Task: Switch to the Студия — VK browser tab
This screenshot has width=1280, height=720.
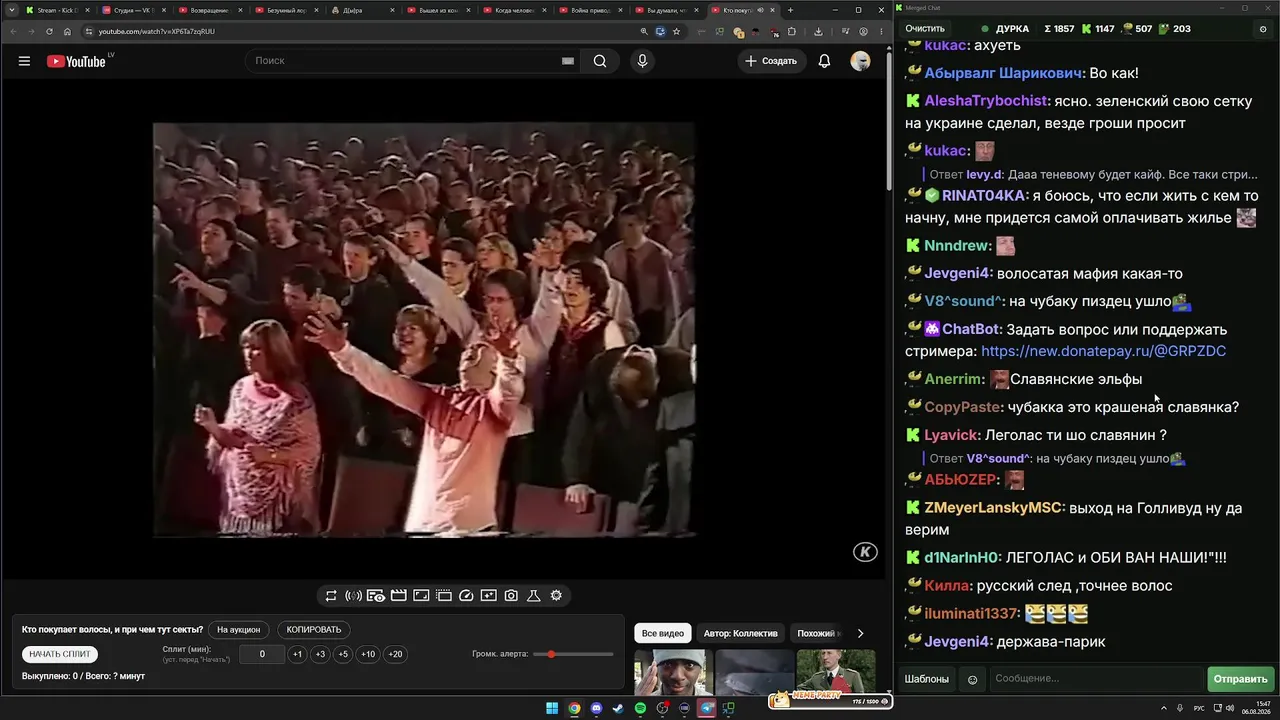Action: coord(134,10)
